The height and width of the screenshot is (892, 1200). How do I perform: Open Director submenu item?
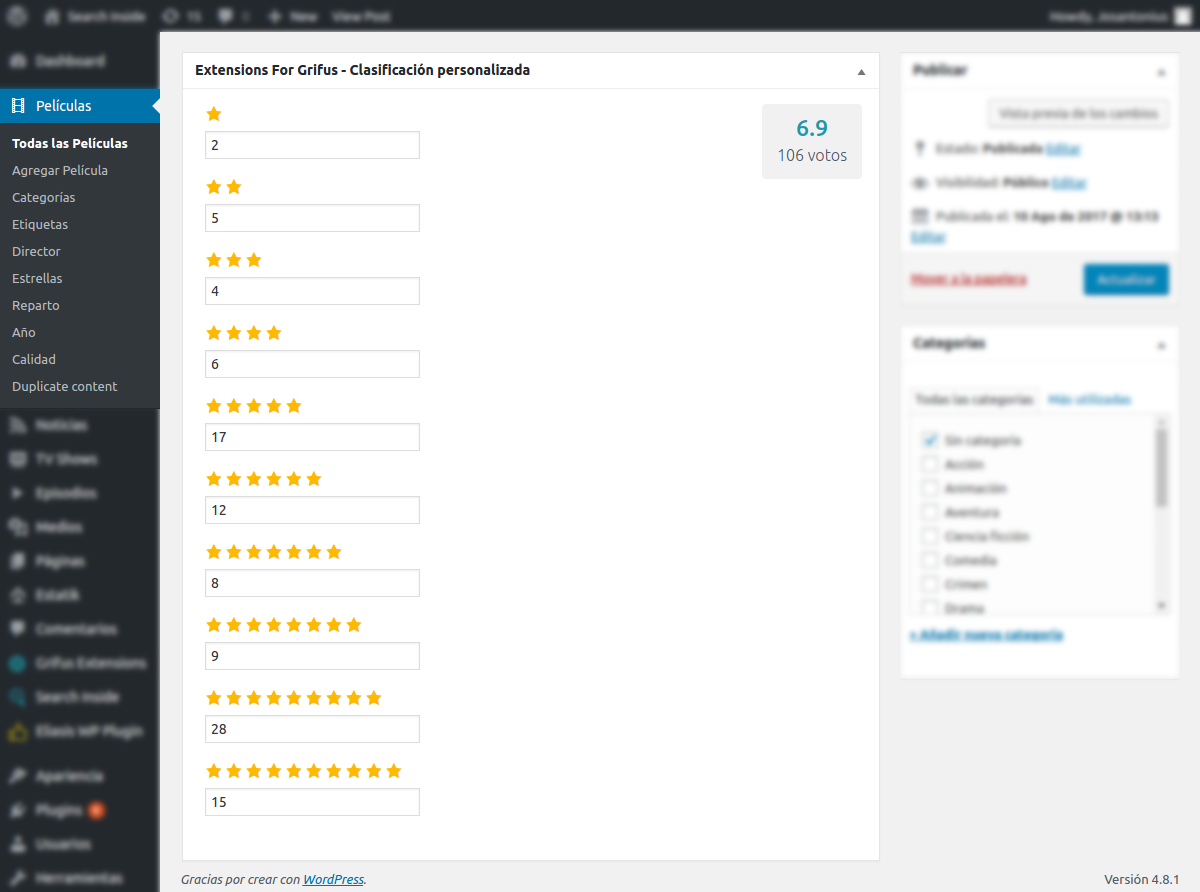(36, 251)
